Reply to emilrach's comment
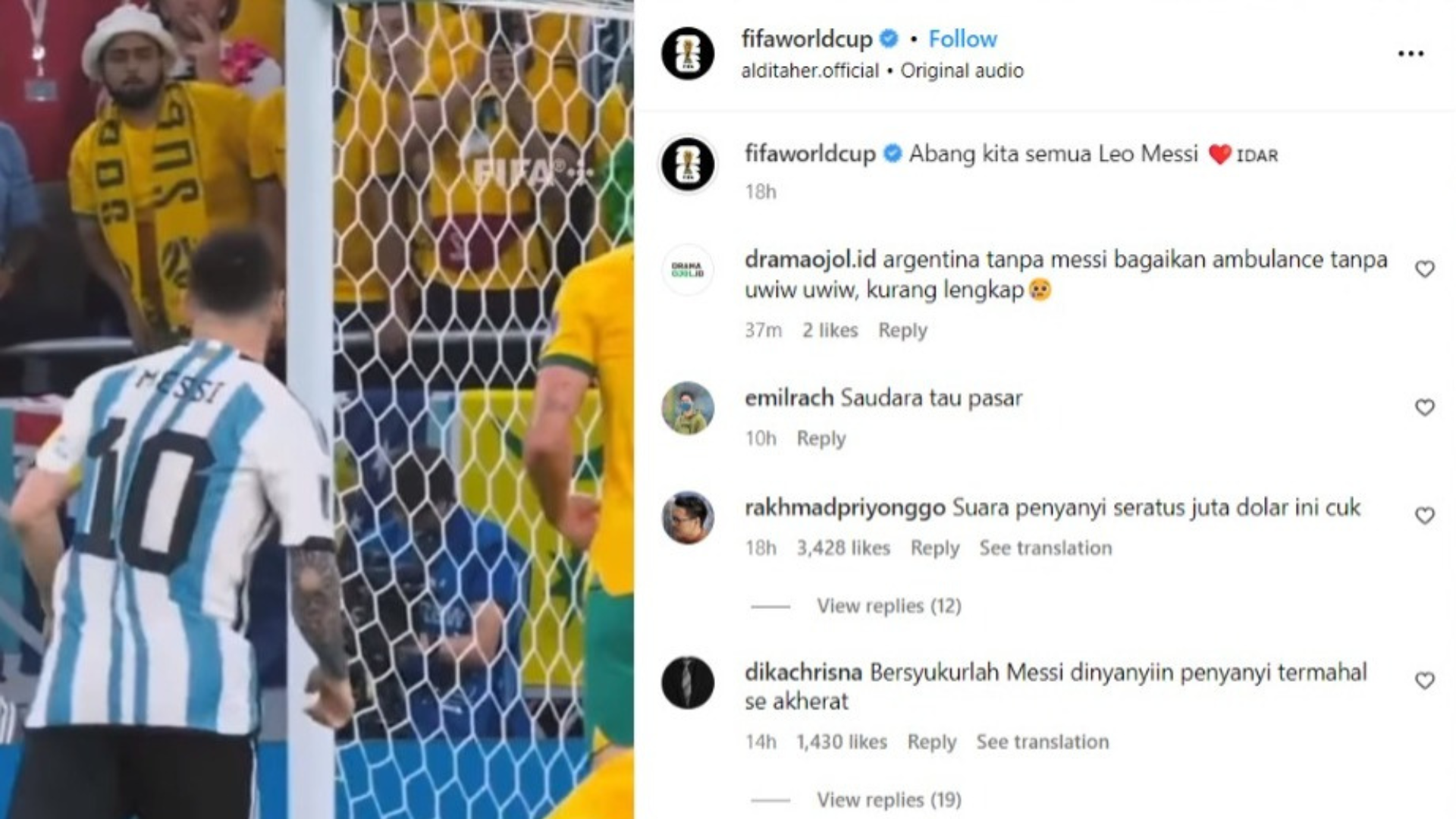 tap(821, 438)
